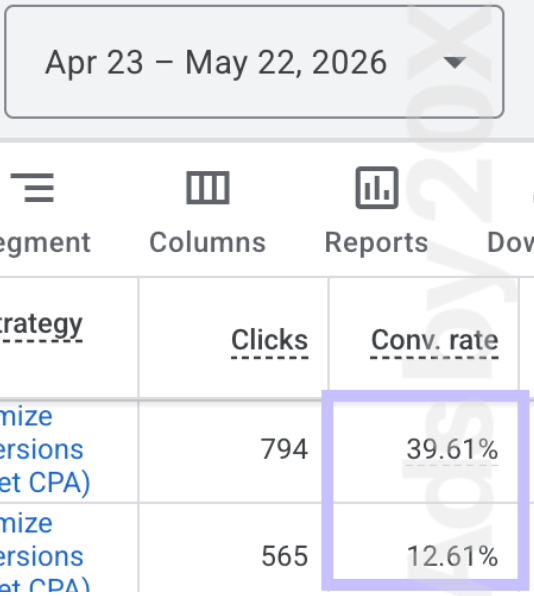Open the Reports chart icon
This screenshot has width=534, height=596.
(x=377, y=187)
